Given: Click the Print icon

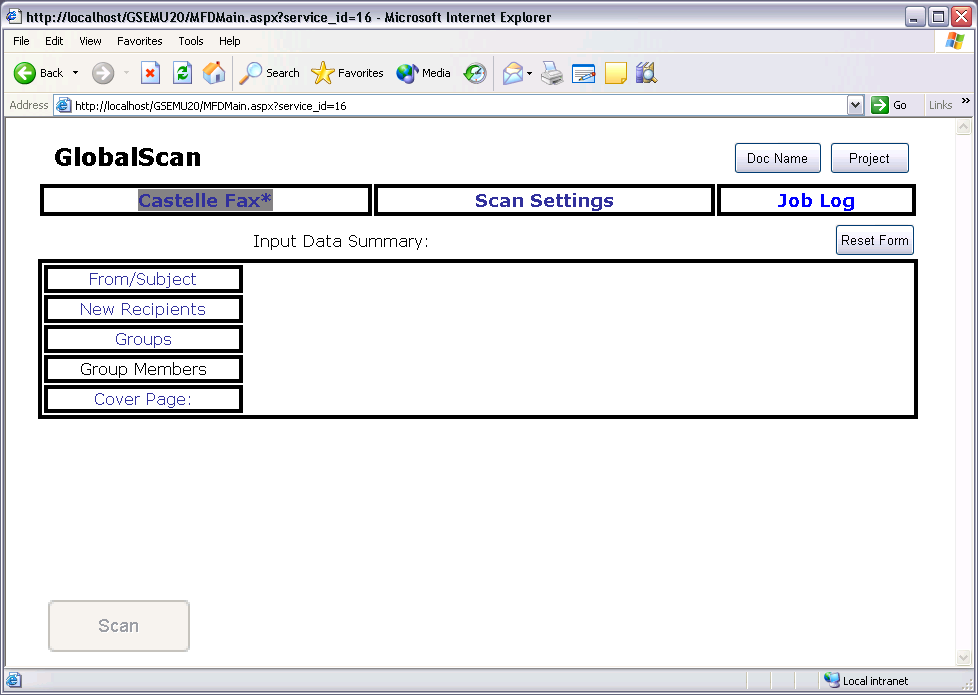Looking at the screenshot, I should (x=552, y=73).
